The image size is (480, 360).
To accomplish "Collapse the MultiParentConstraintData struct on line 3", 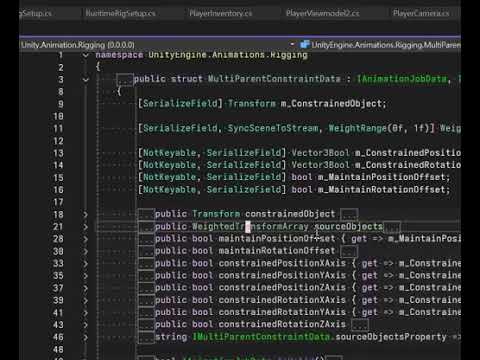I will (x=85, y=80).
